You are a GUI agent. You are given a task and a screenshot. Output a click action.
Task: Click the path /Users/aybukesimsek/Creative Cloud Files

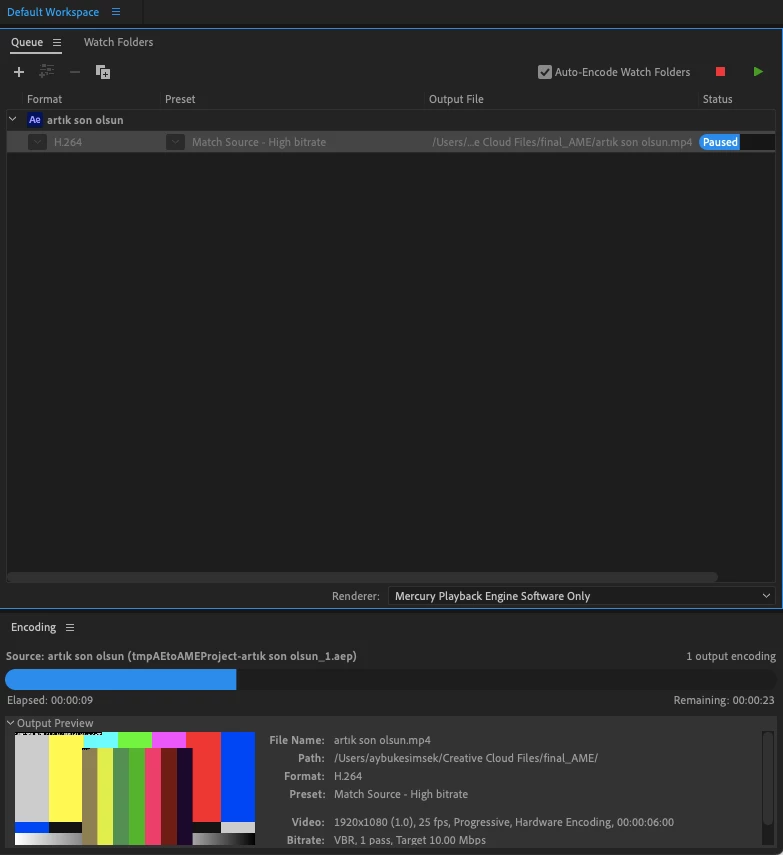466,758
